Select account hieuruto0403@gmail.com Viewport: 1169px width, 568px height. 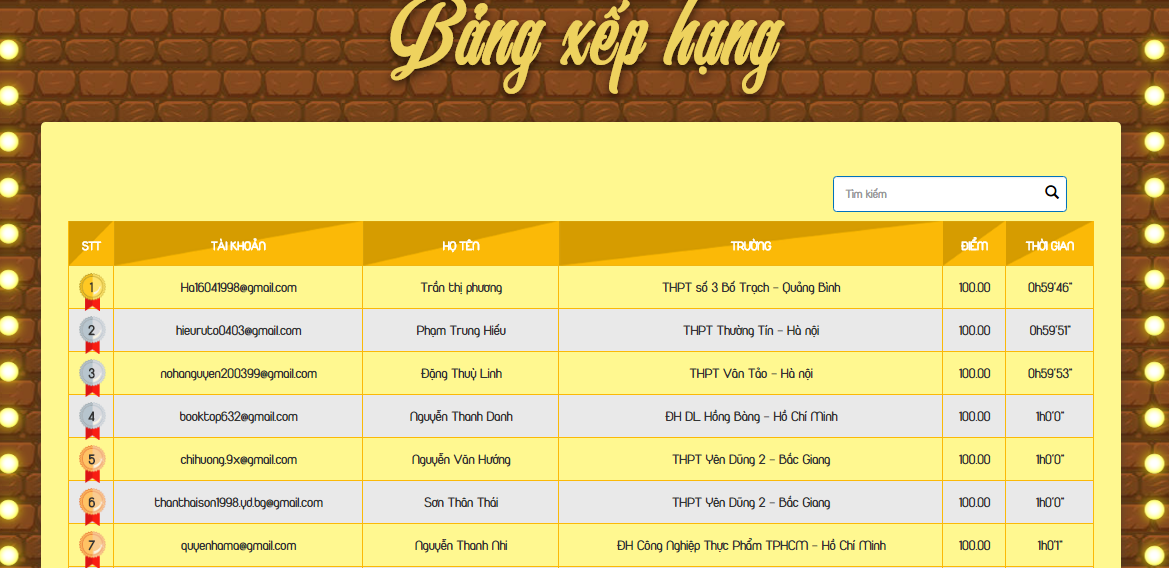click(x=239, y=330)
